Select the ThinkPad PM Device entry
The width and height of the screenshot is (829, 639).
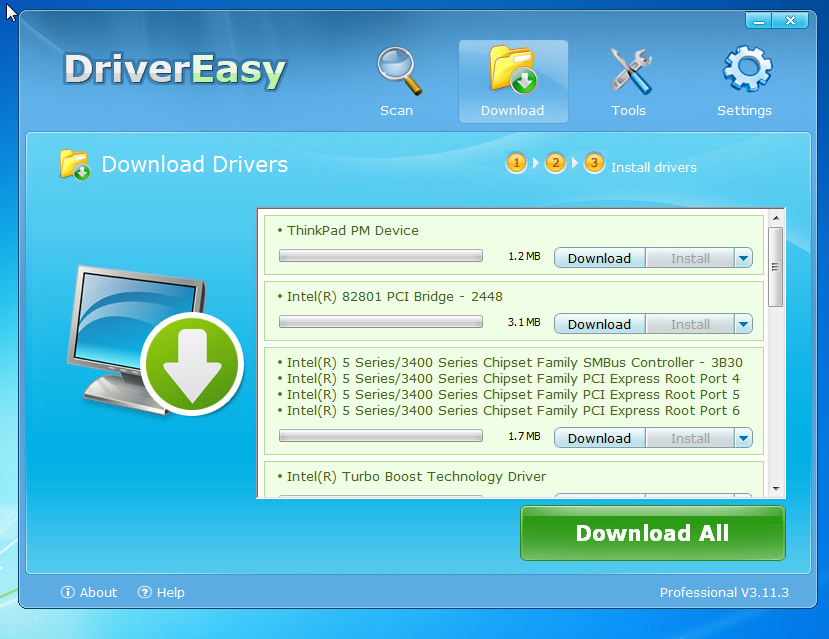(x=353, y=230)
